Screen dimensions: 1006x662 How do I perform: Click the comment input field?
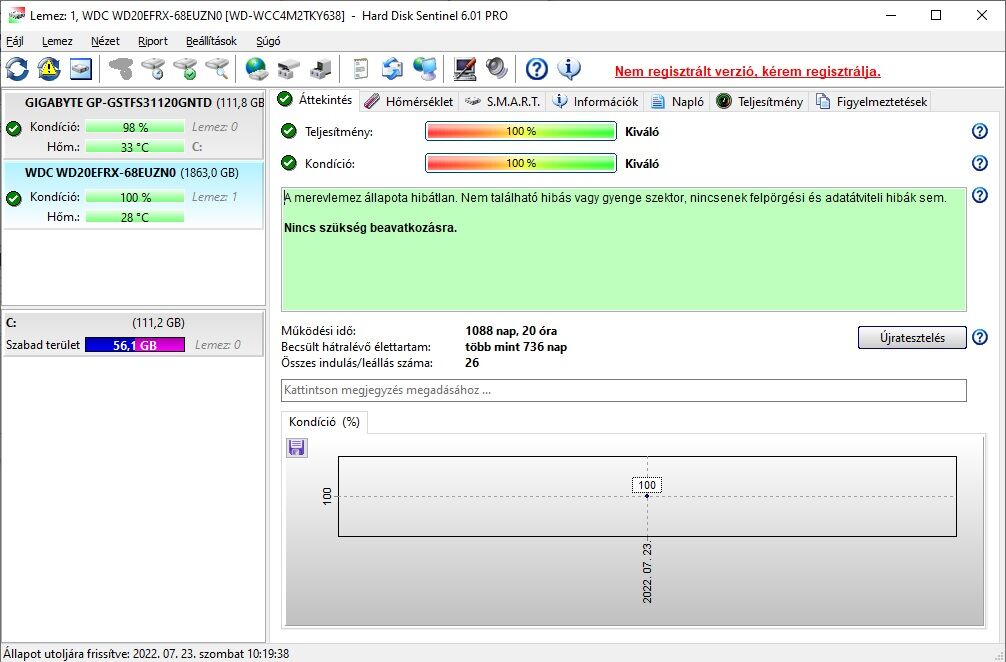pyautogui.click(x=624, y=390)
